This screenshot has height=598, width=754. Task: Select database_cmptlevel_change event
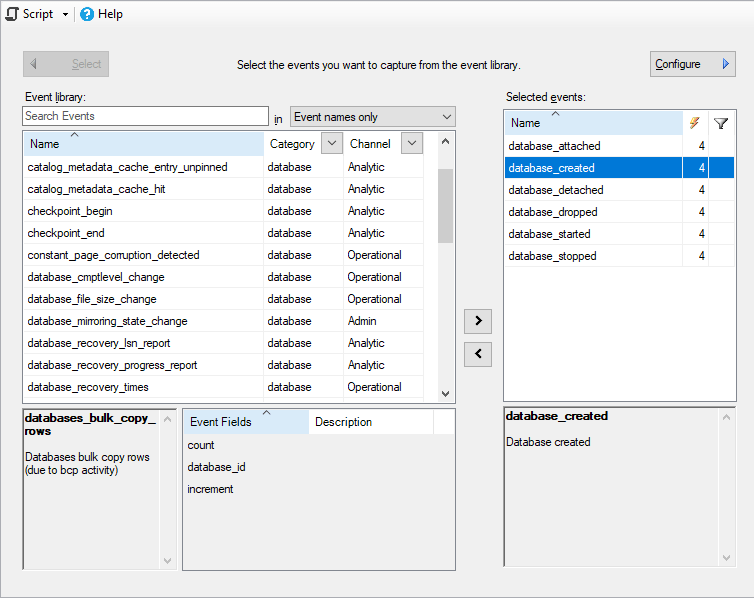[143, 277]
